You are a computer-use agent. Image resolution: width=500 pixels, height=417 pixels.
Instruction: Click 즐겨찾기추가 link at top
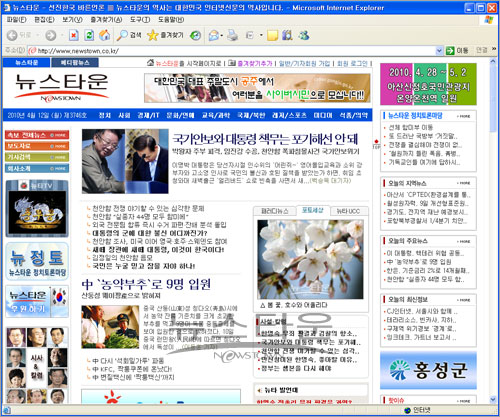click(255, 63)
